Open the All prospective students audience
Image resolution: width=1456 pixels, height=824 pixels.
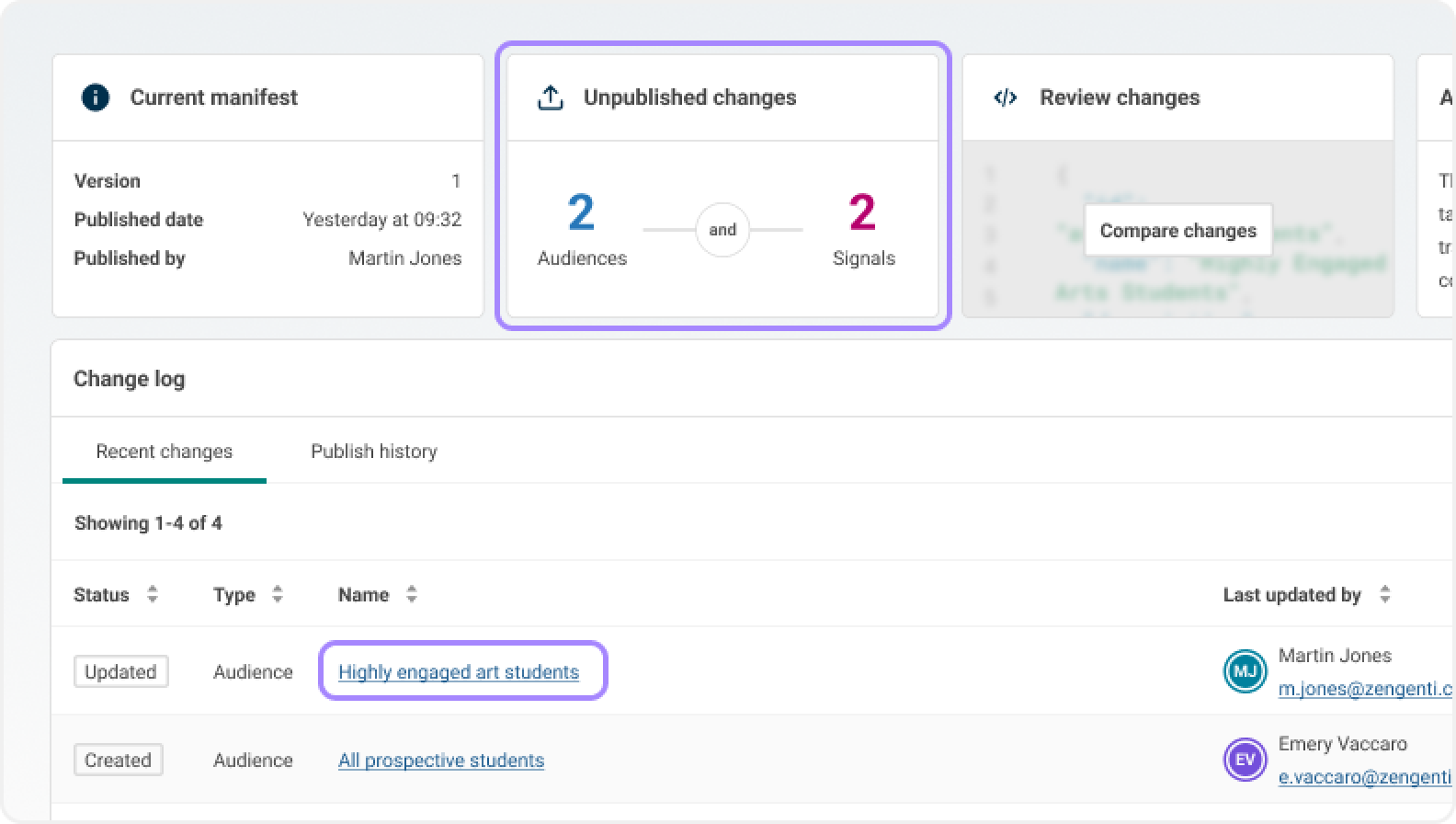440,761
